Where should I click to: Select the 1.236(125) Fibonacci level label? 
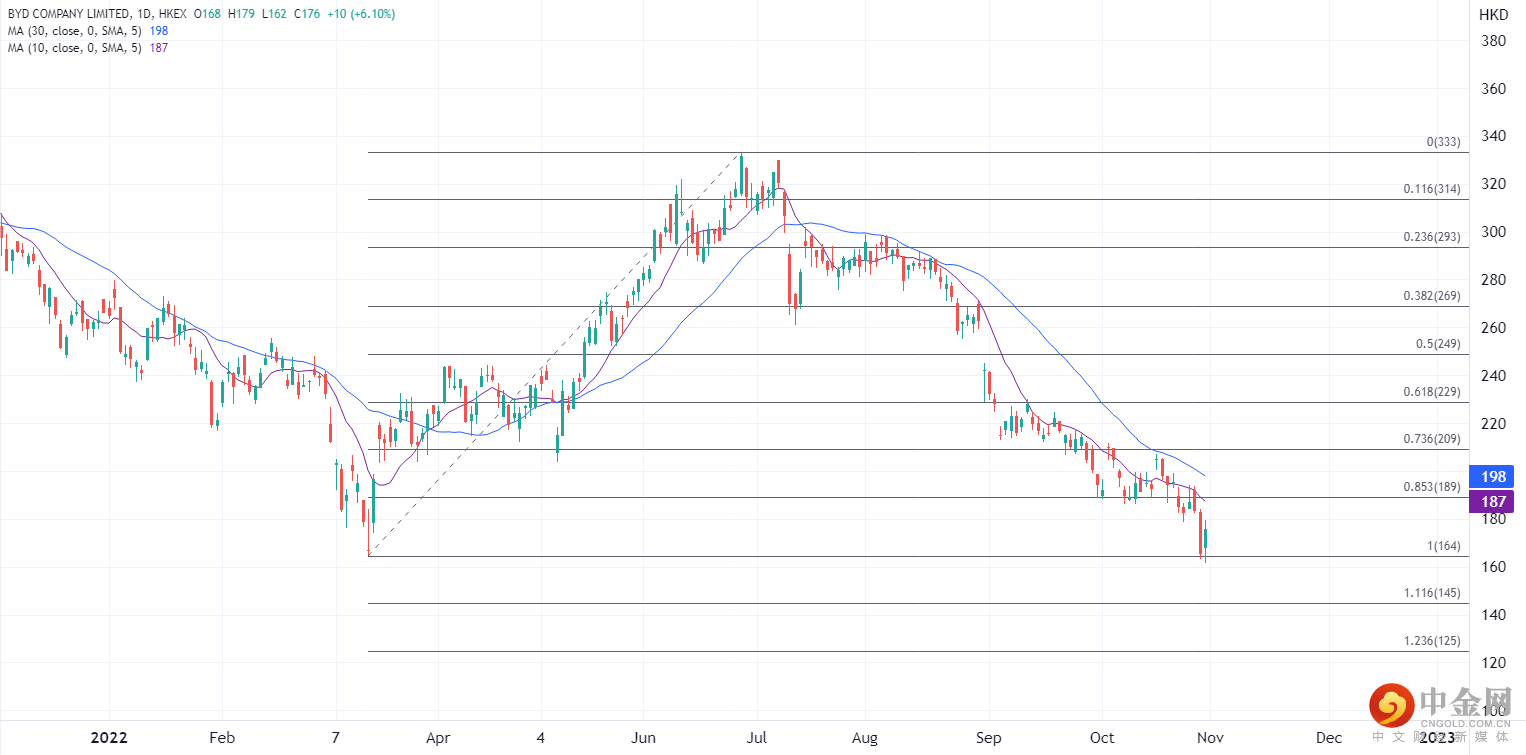[1432, 641]
